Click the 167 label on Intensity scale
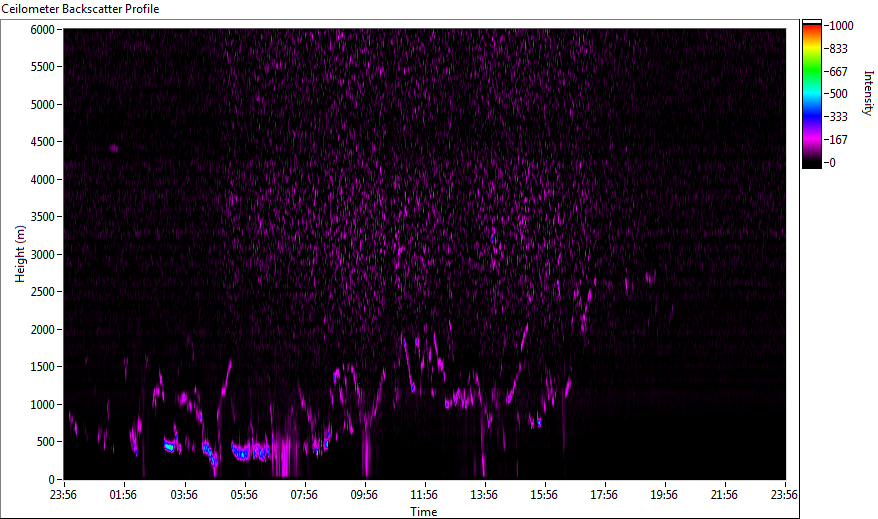878x519 pixels. pyautogui.click(x=839, y=140)
